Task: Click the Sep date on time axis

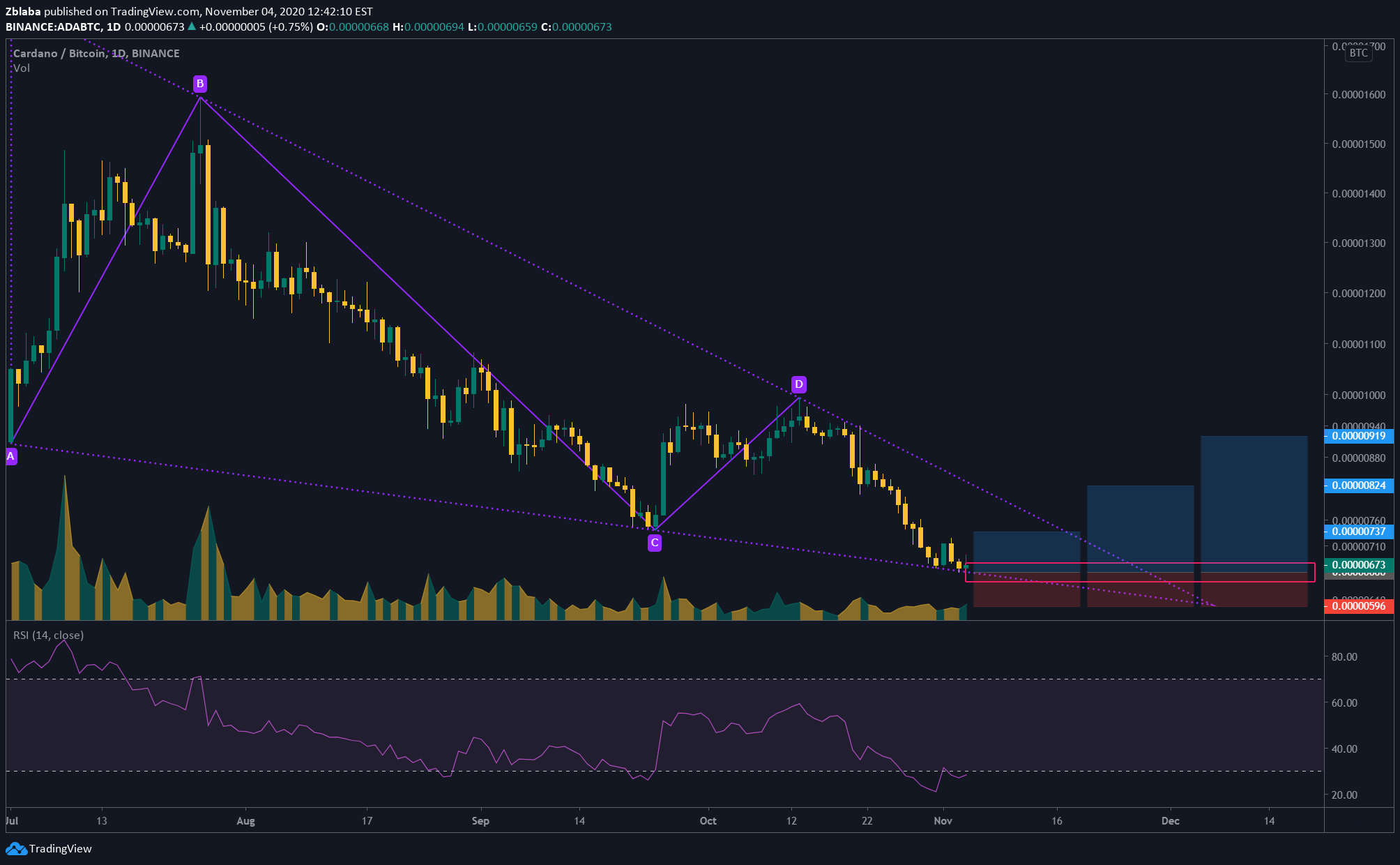Action: pos(480,821)
